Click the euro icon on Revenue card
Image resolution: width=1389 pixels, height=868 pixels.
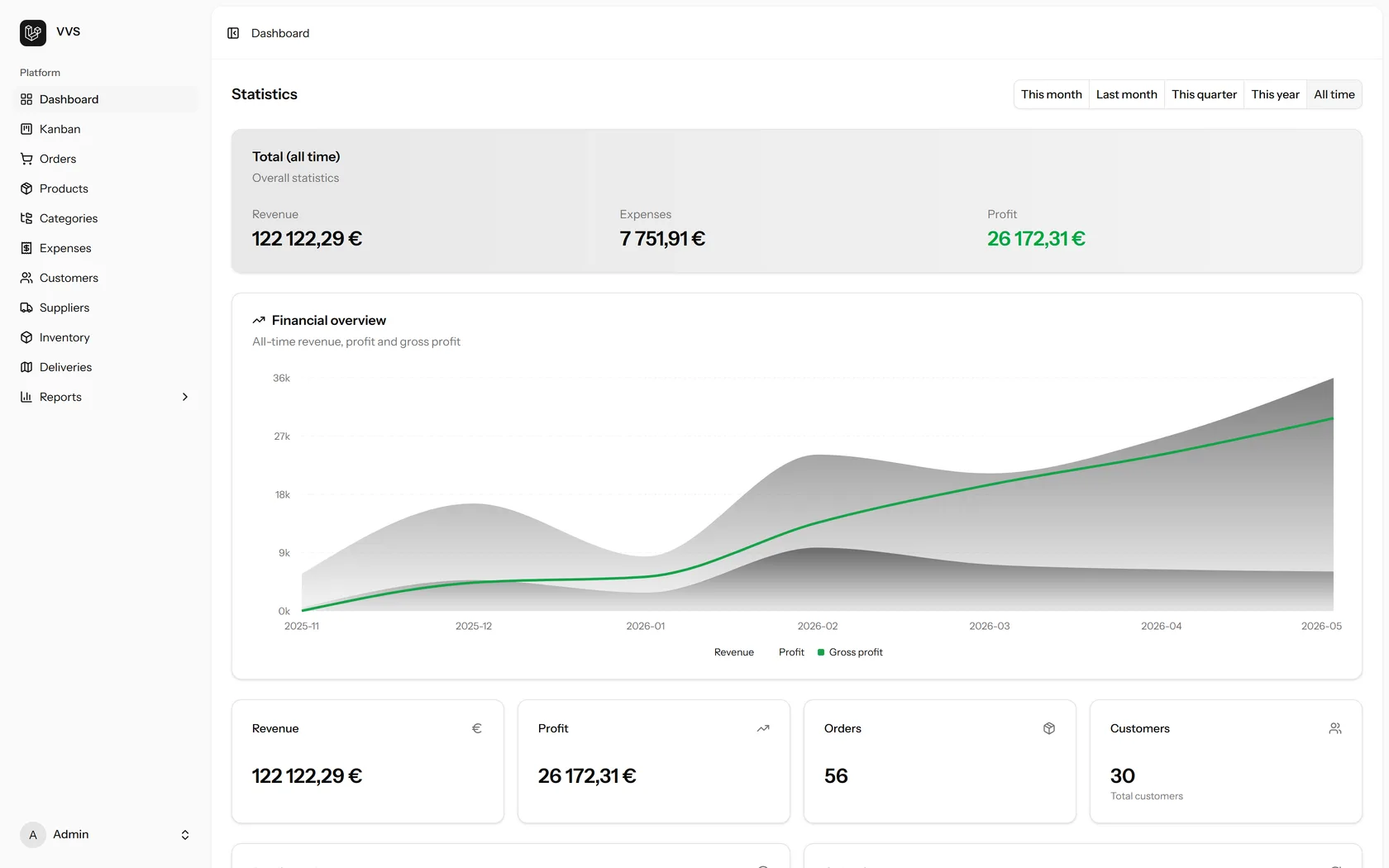click(477, 728)
